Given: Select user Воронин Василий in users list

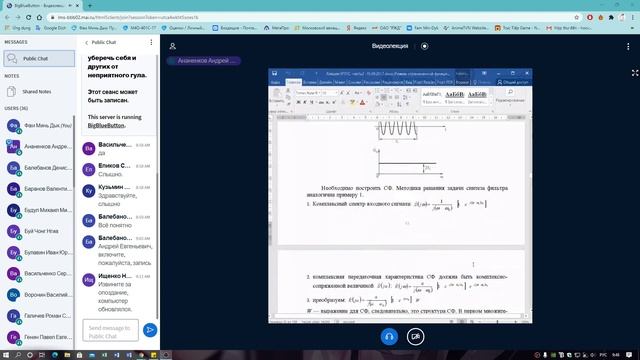Looking at the screenshot, I should point(39,294).
